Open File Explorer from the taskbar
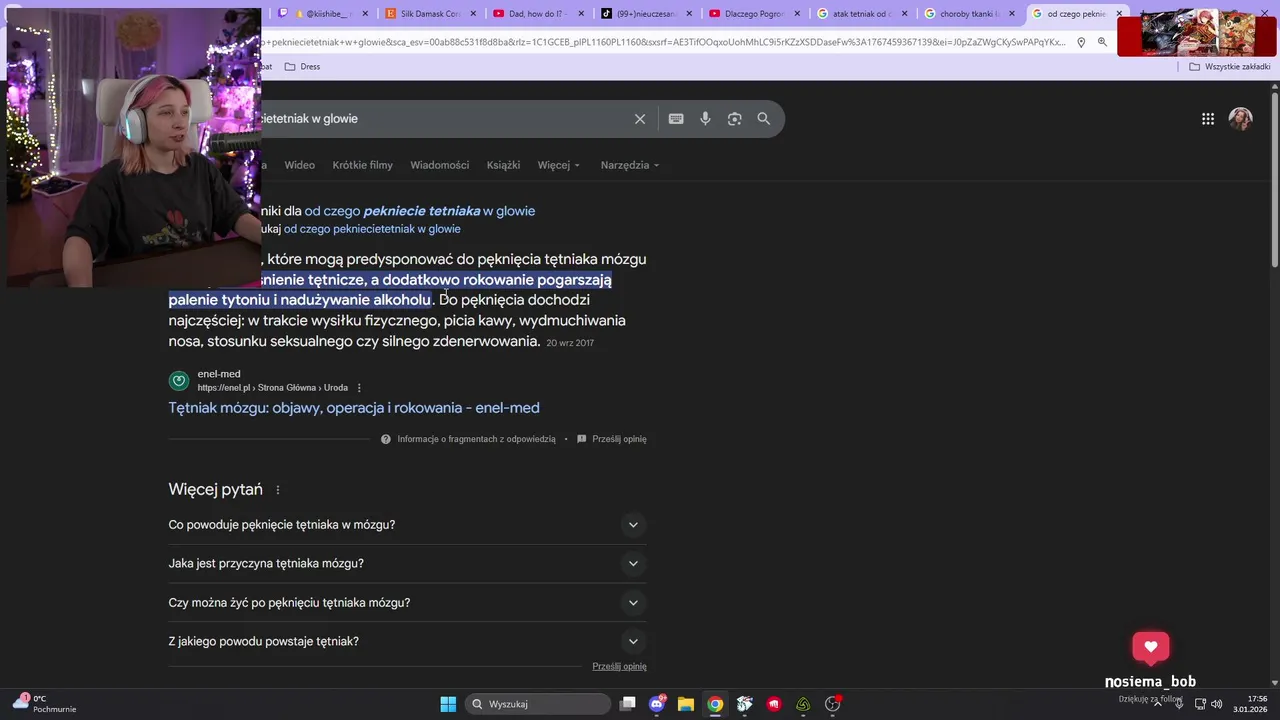Viewport: 1280px width, 720px height. coord(686,704)
